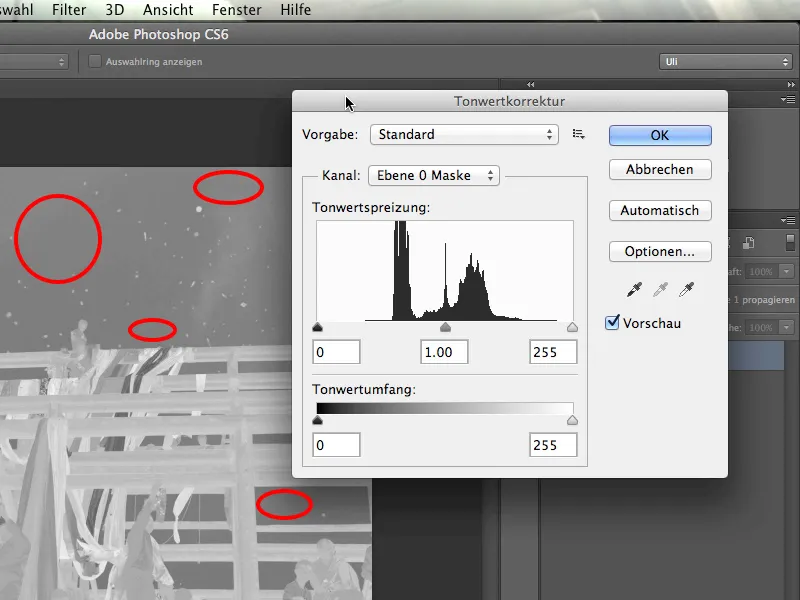
Task: Click the Tonwertumfang black output slider
Action: 317,420
